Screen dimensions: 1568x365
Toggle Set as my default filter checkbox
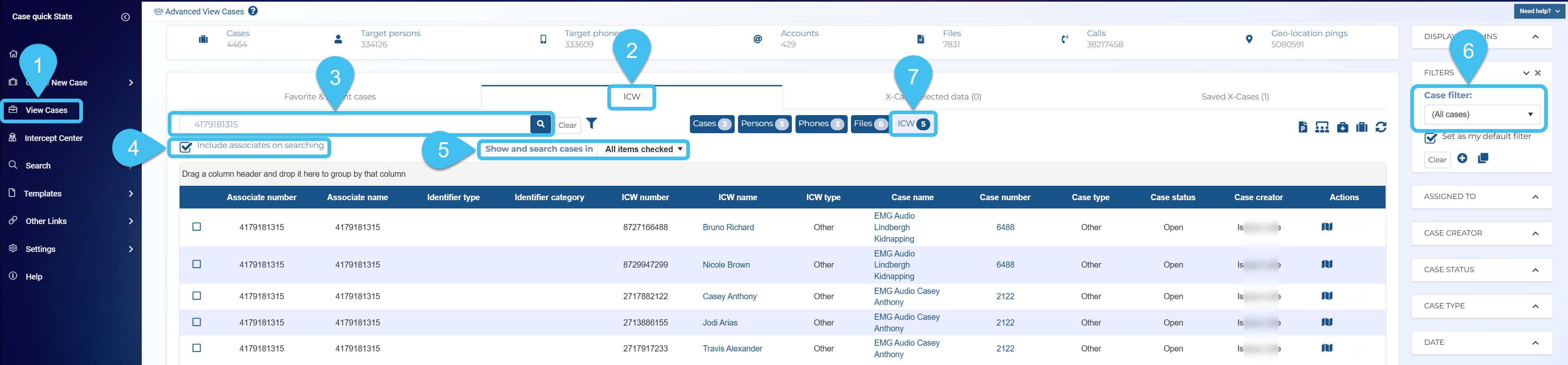pyautogui.click(x=1431, y=139)
